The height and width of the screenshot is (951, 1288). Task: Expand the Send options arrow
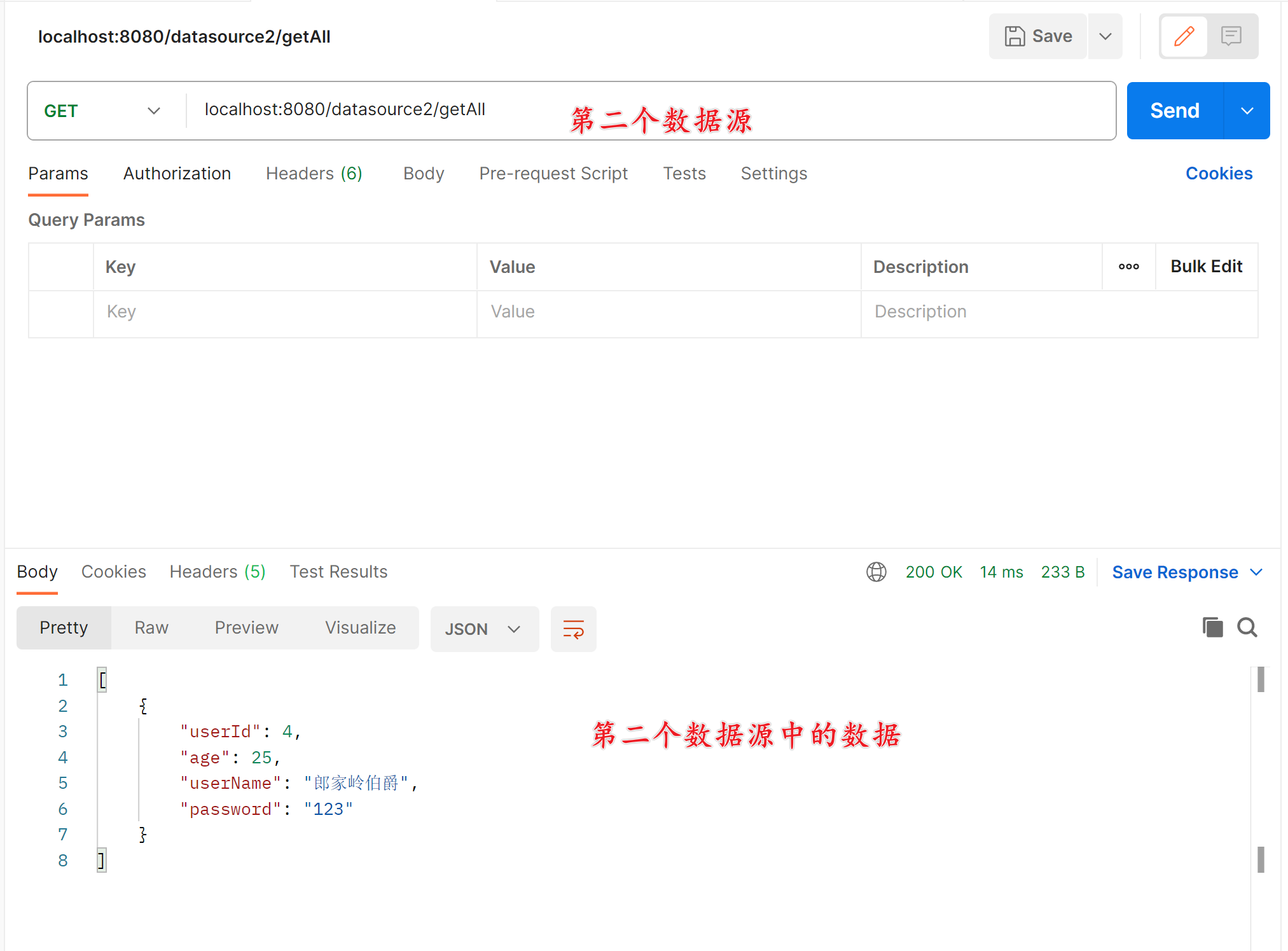1247,111
